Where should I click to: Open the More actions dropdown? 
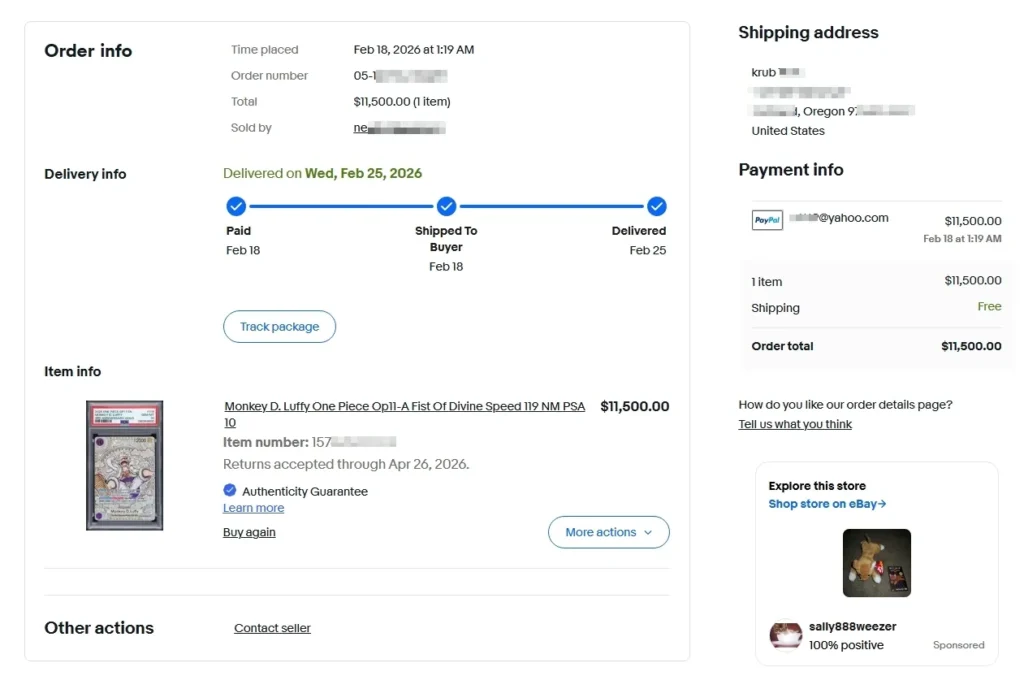(608, 532)
